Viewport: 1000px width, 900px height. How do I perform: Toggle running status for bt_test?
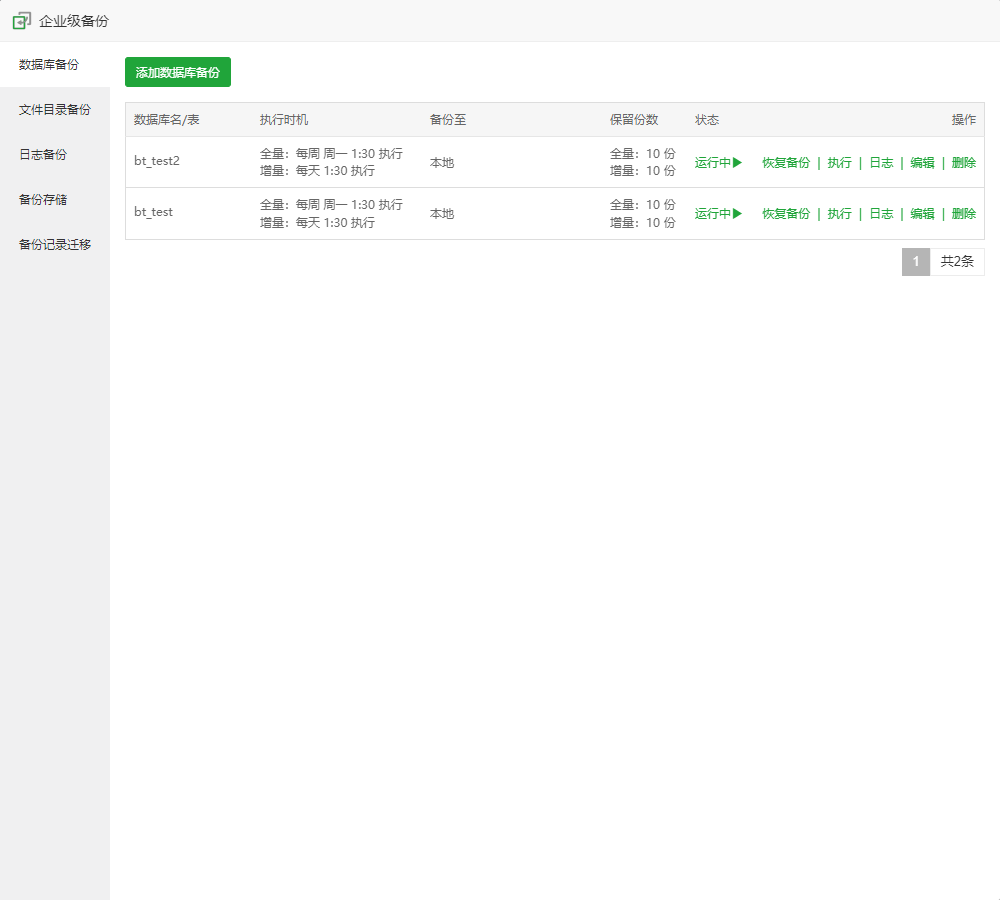point(718,213)
